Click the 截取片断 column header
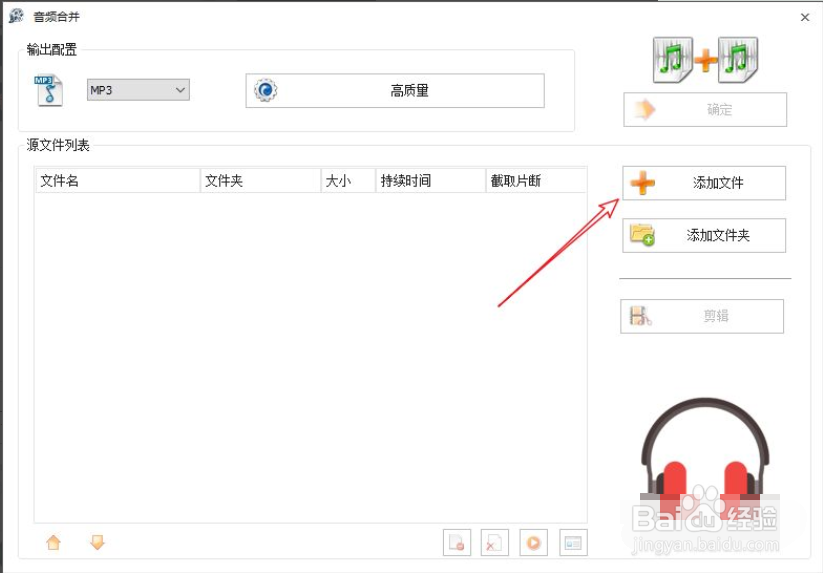The image size is (823, 573). (536, 181)
